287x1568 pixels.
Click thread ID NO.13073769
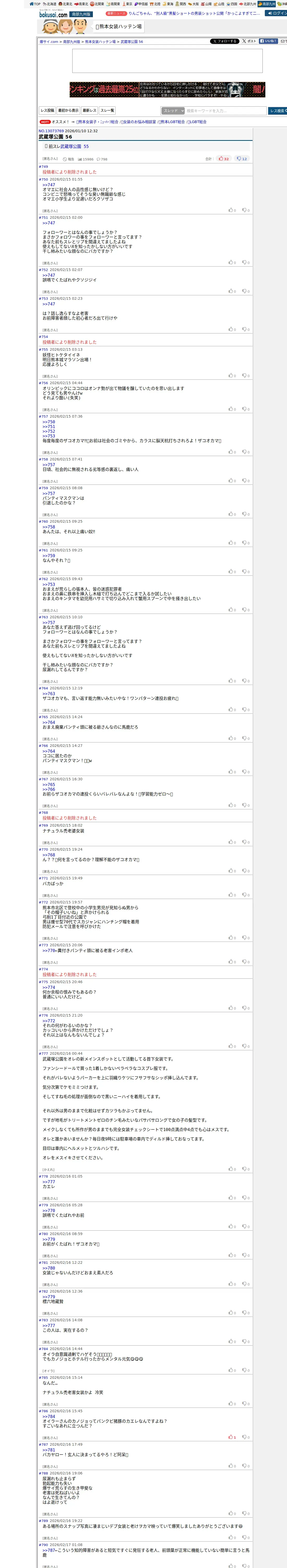coord(51,131)
